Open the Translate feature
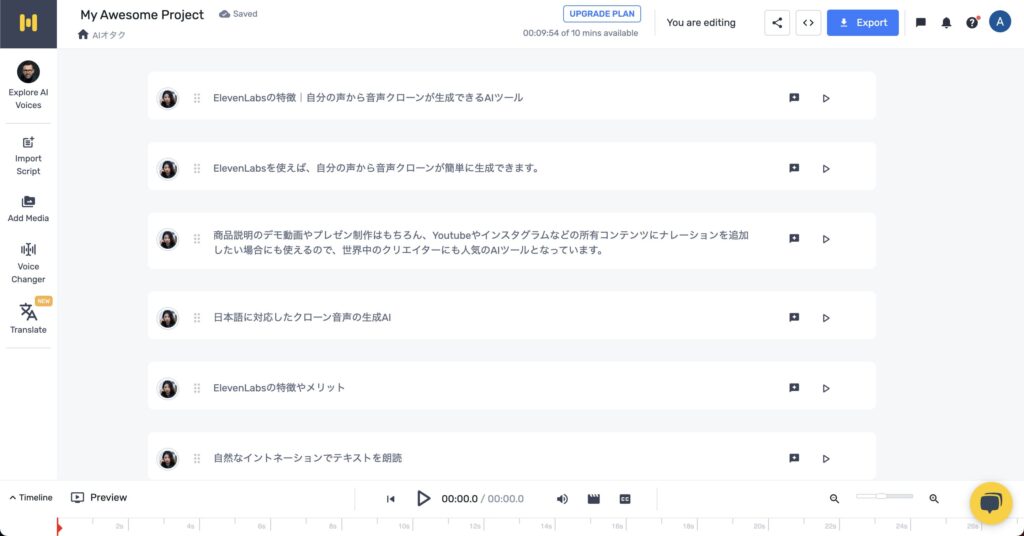1024x536 pixels. click(x=28, y=318)
